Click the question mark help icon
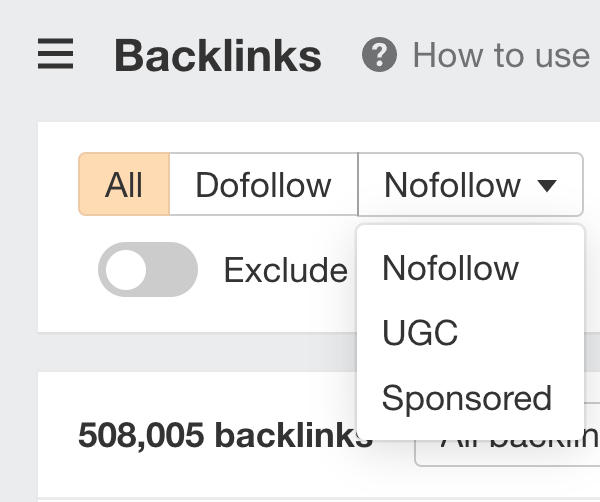The width and height of the screenshot is (600, 502). click(x=379, y=55)
